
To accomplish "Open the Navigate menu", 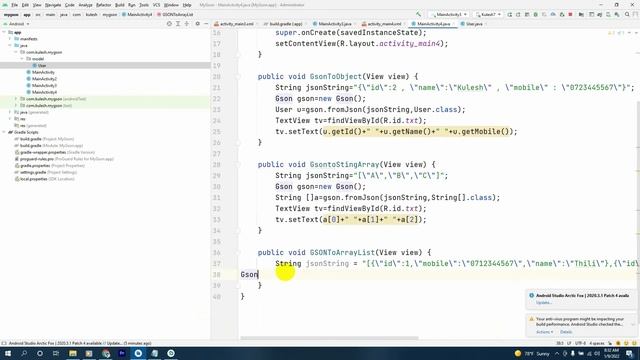I will [x=53, y=5].
